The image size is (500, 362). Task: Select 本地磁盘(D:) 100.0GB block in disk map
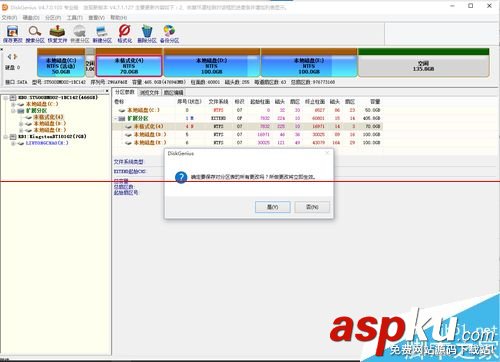(x=212, y=63)
